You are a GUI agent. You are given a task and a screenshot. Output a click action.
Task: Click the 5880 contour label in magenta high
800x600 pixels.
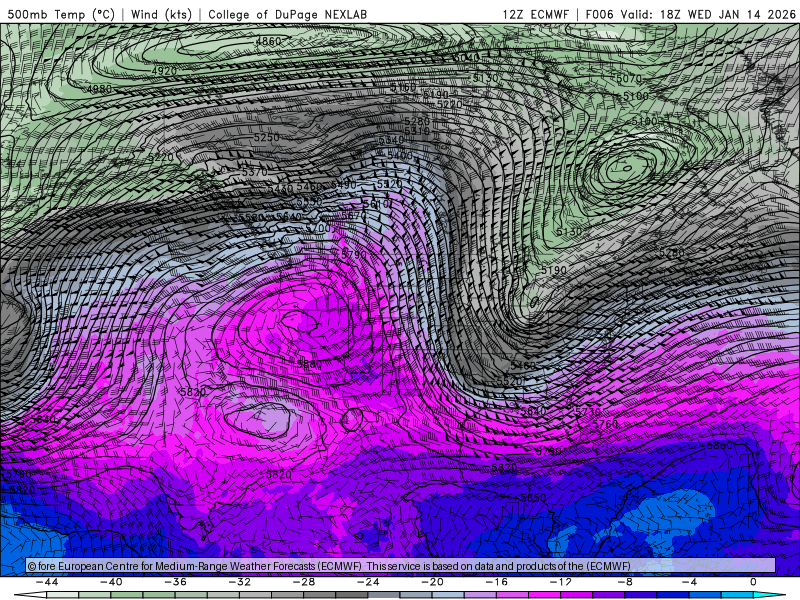pos(309,364)
